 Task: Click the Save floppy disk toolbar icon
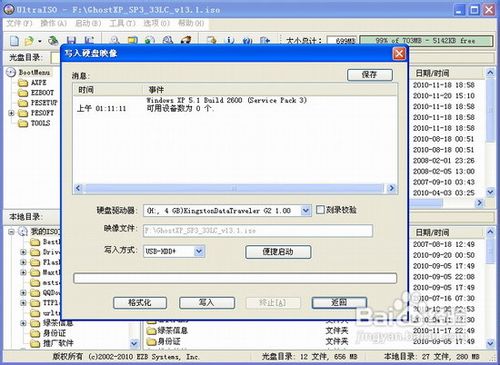click(x=71, y=41)
